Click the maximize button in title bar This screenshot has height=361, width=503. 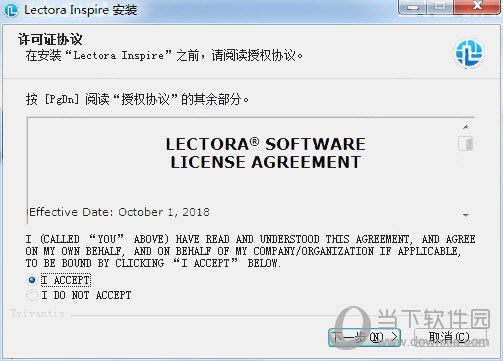coord(440,6)
